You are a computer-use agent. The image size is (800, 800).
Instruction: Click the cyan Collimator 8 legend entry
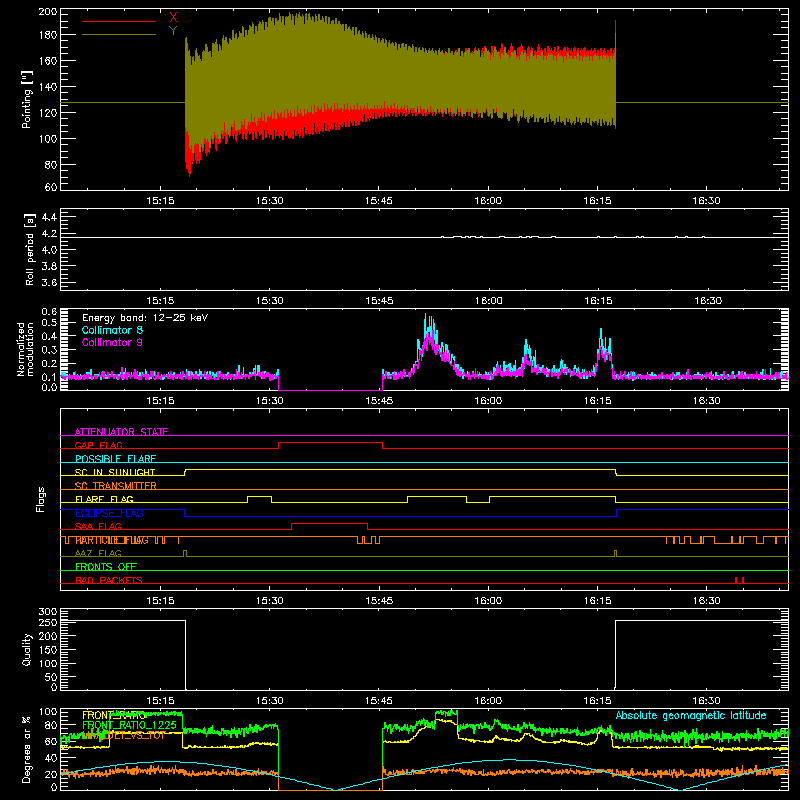click(112, 330)
